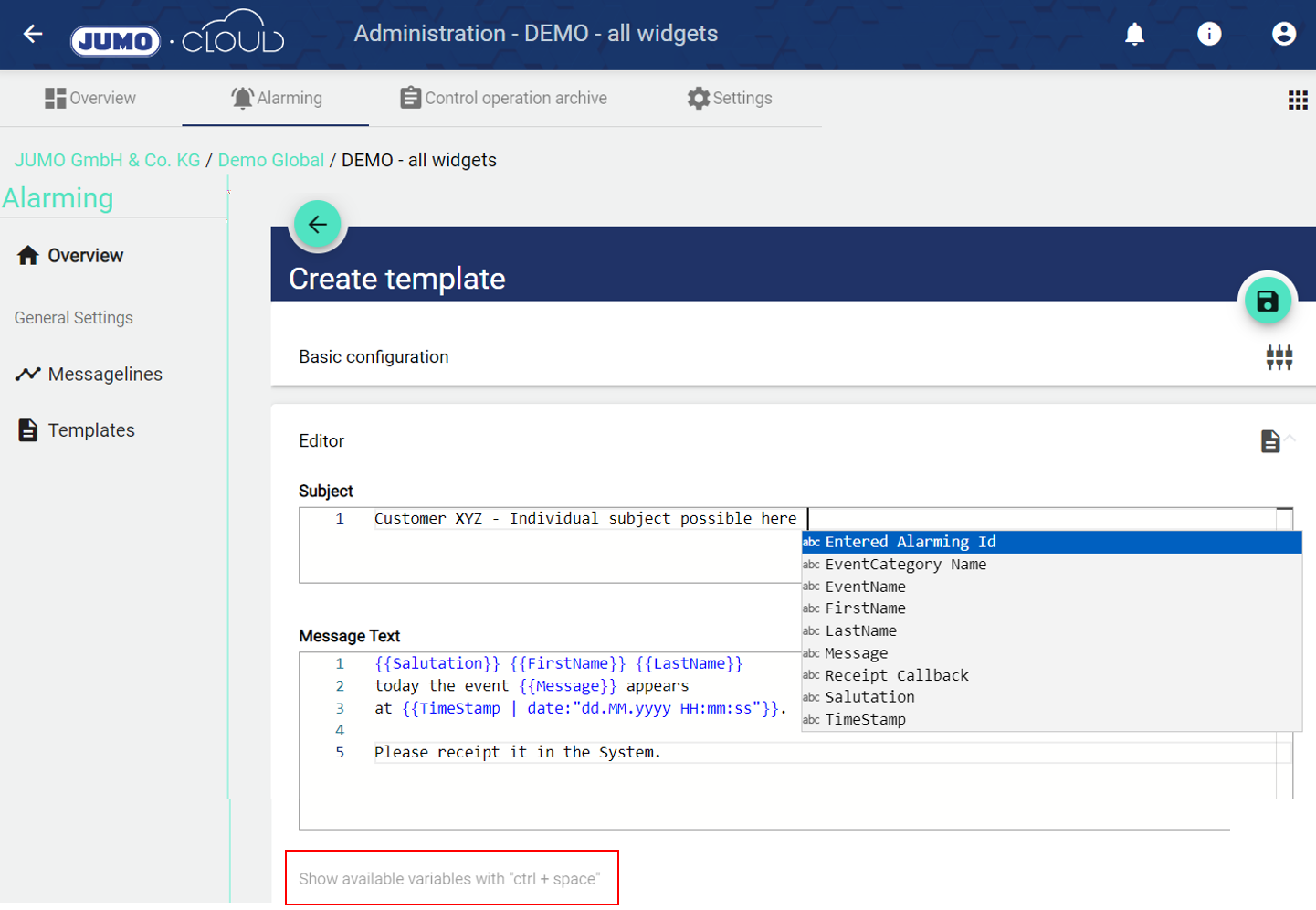Image resolution: width=1316 pixels, height=910 pixels.
Task: Open the Settings tab
Action: pyautogui.click(x=729, y=98)
